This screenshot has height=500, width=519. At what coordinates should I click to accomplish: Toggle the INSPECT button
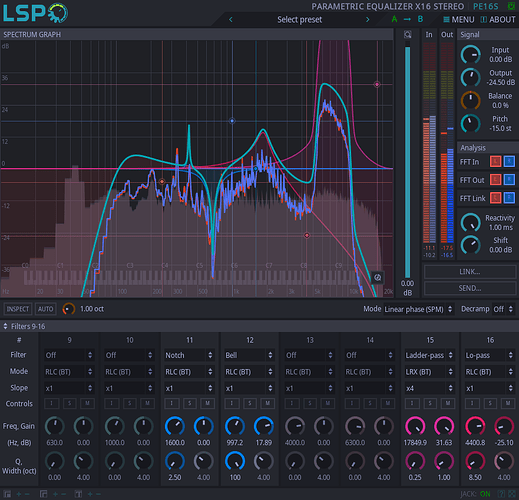(18, 309)
